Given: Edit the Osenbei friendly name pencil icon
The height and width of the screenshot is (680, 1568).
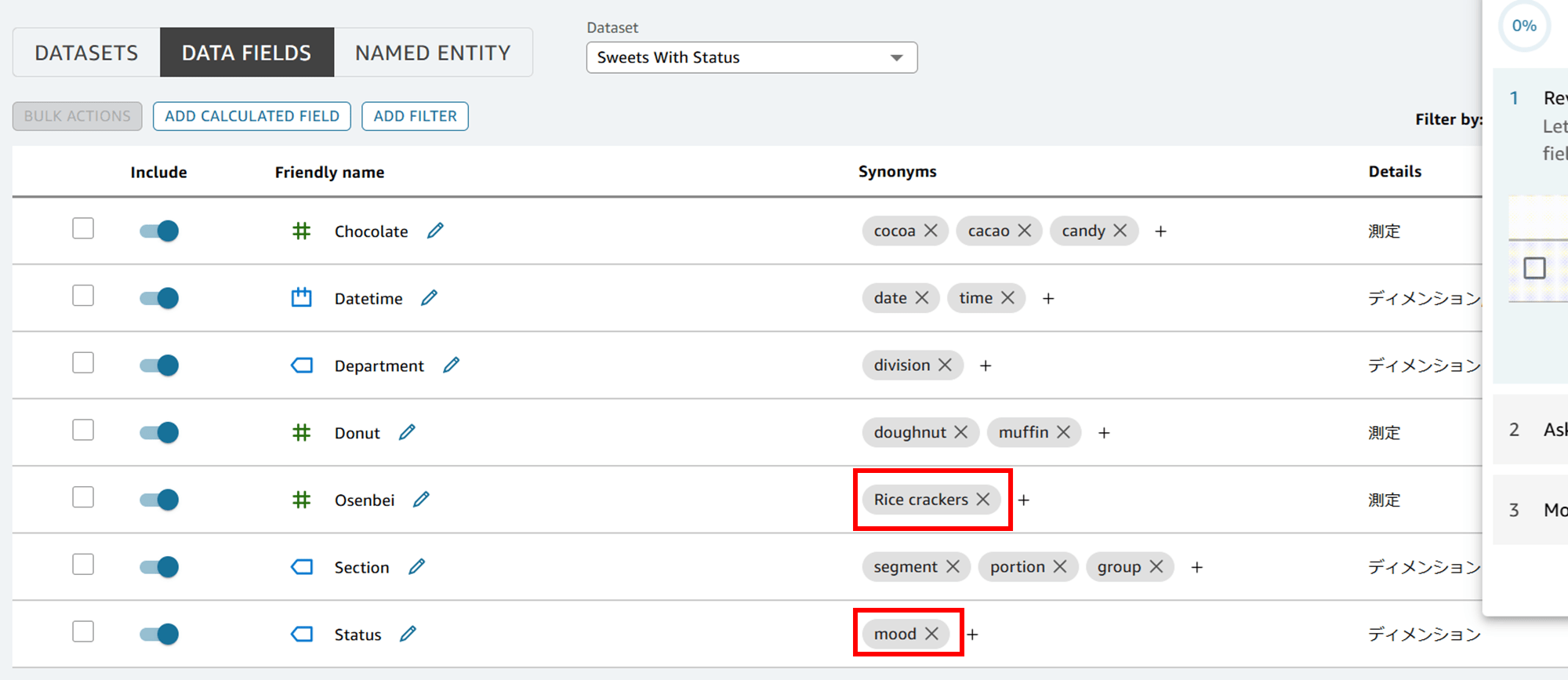Looking at the screenshot, I should point(421,500).
